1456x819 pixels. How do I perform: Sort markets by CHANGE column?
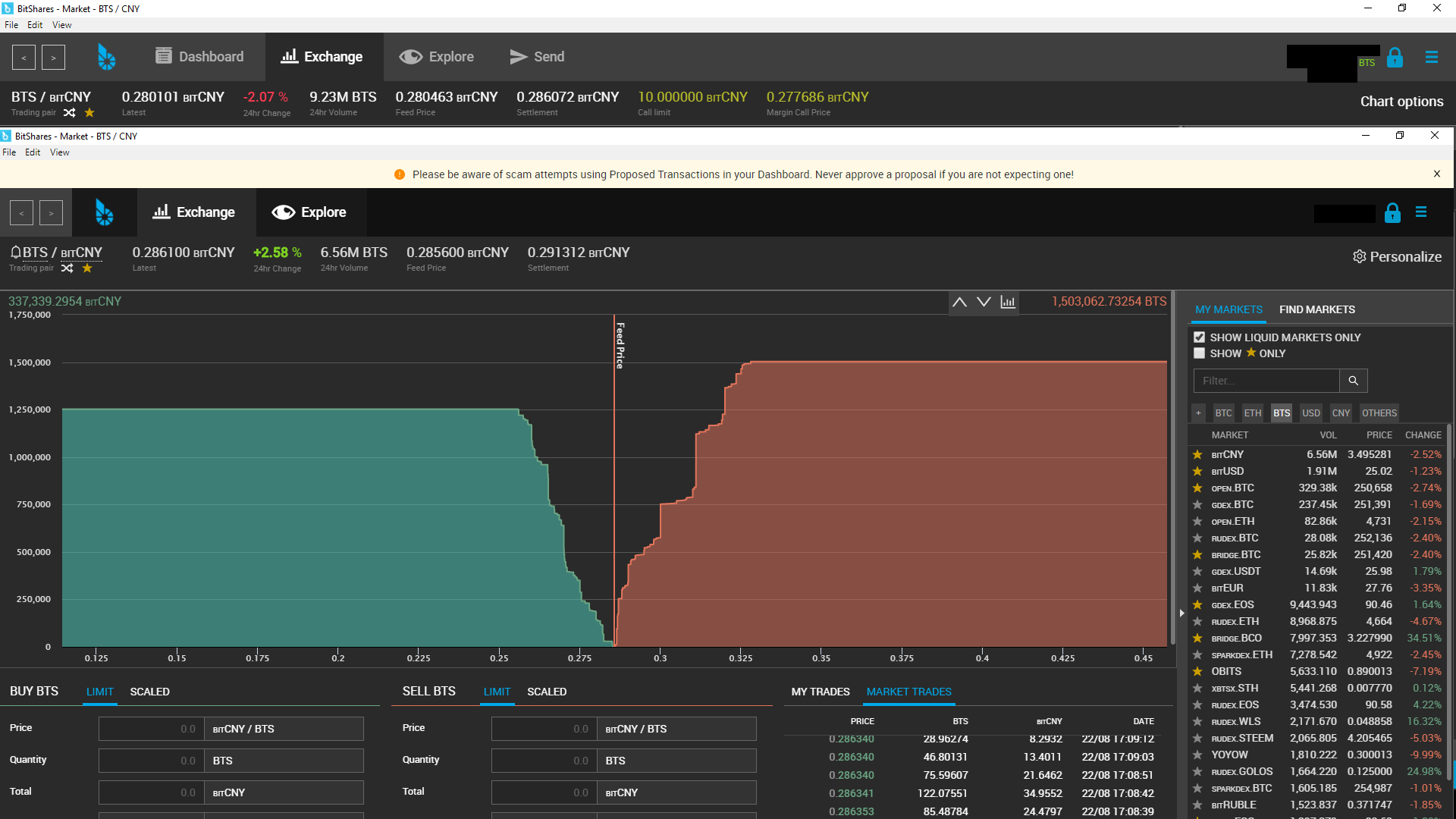click(1423, 435)
